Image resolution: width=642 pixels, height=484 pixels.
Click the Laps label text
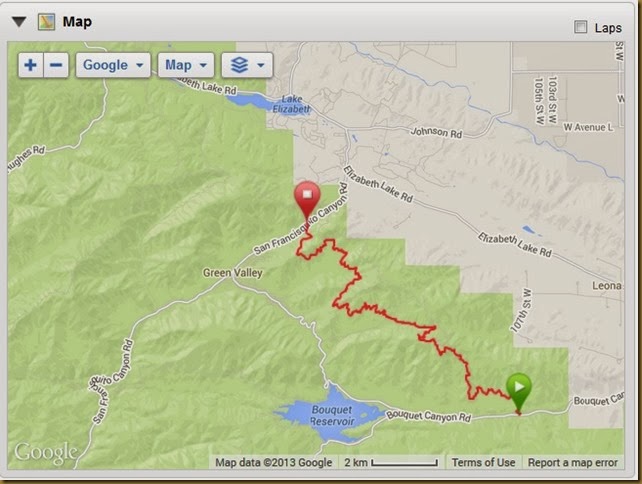tap(608, 28)
